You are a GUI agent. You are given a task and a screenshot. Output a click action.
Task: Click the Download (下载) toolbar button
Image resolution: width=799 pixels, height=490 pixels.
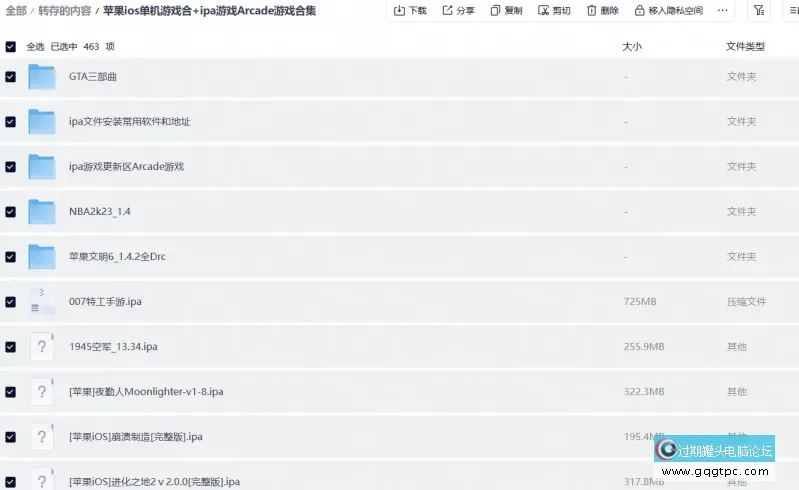point(410,10)
